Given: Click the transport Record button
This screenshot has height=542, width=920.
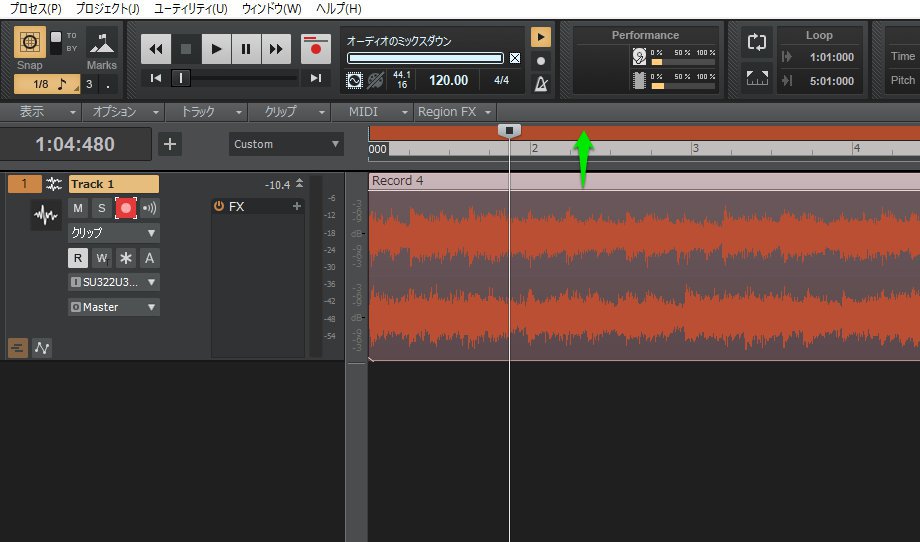Looking at the screenshot, I should pyautogui.click(x=316, y=48).
